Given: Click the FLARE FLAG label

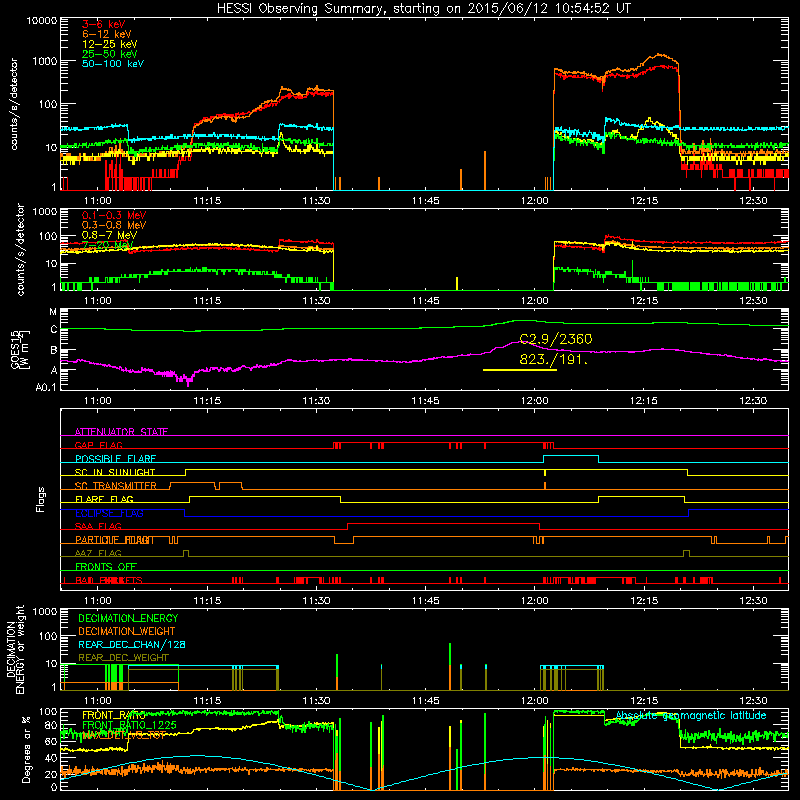Looking at the screenshot, I should tap(104, 499).
